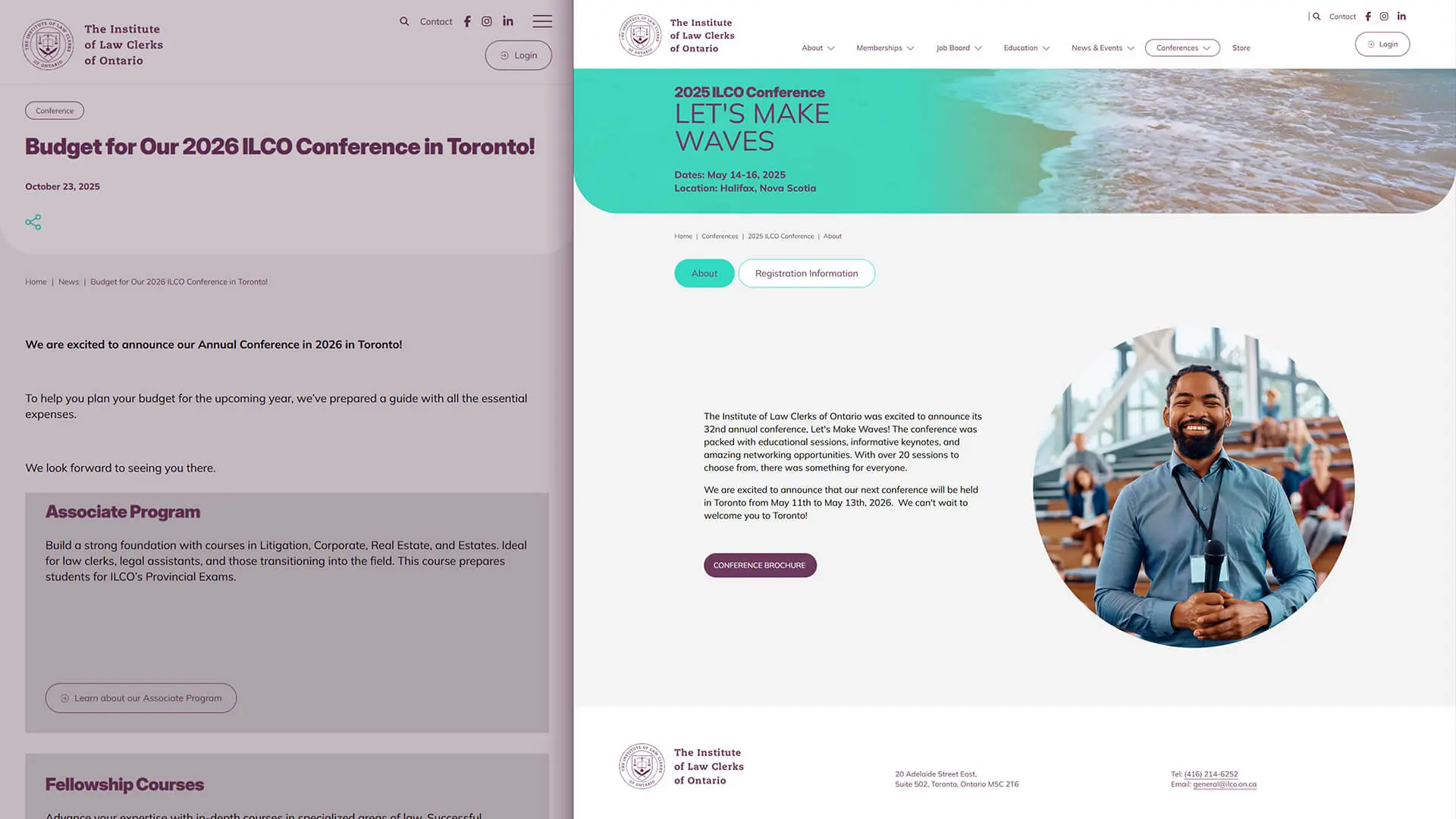1456x819 pixels.
Task: Click the LinkedIn icon in left header
Action: tap(508, 21)
